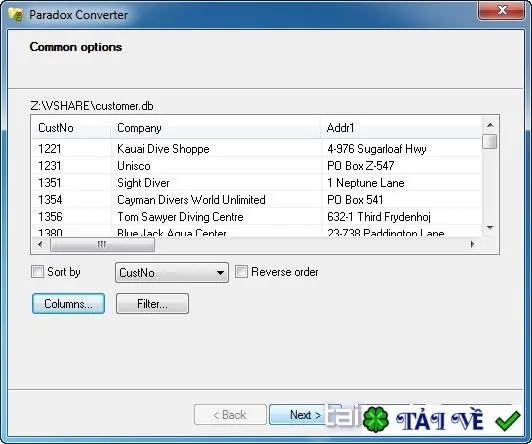Click the horizontal scrollbar thumb
This screenshot has width=532, height=444.
(102, 244)
